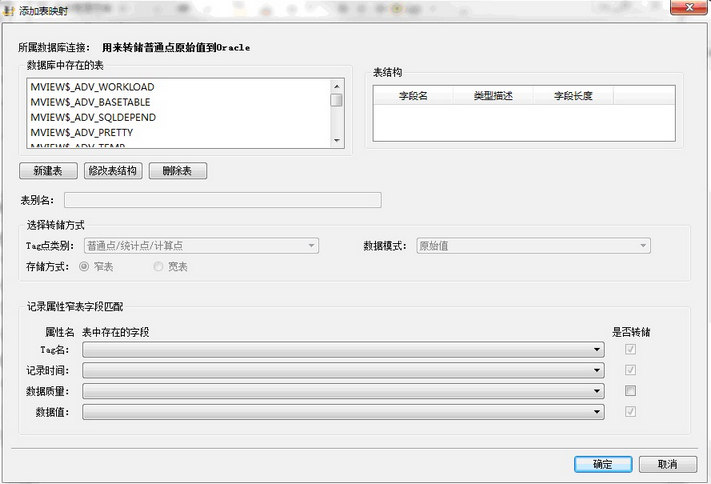
Task: Open the 数据模式 dropdown
Action: coord(533,246)
